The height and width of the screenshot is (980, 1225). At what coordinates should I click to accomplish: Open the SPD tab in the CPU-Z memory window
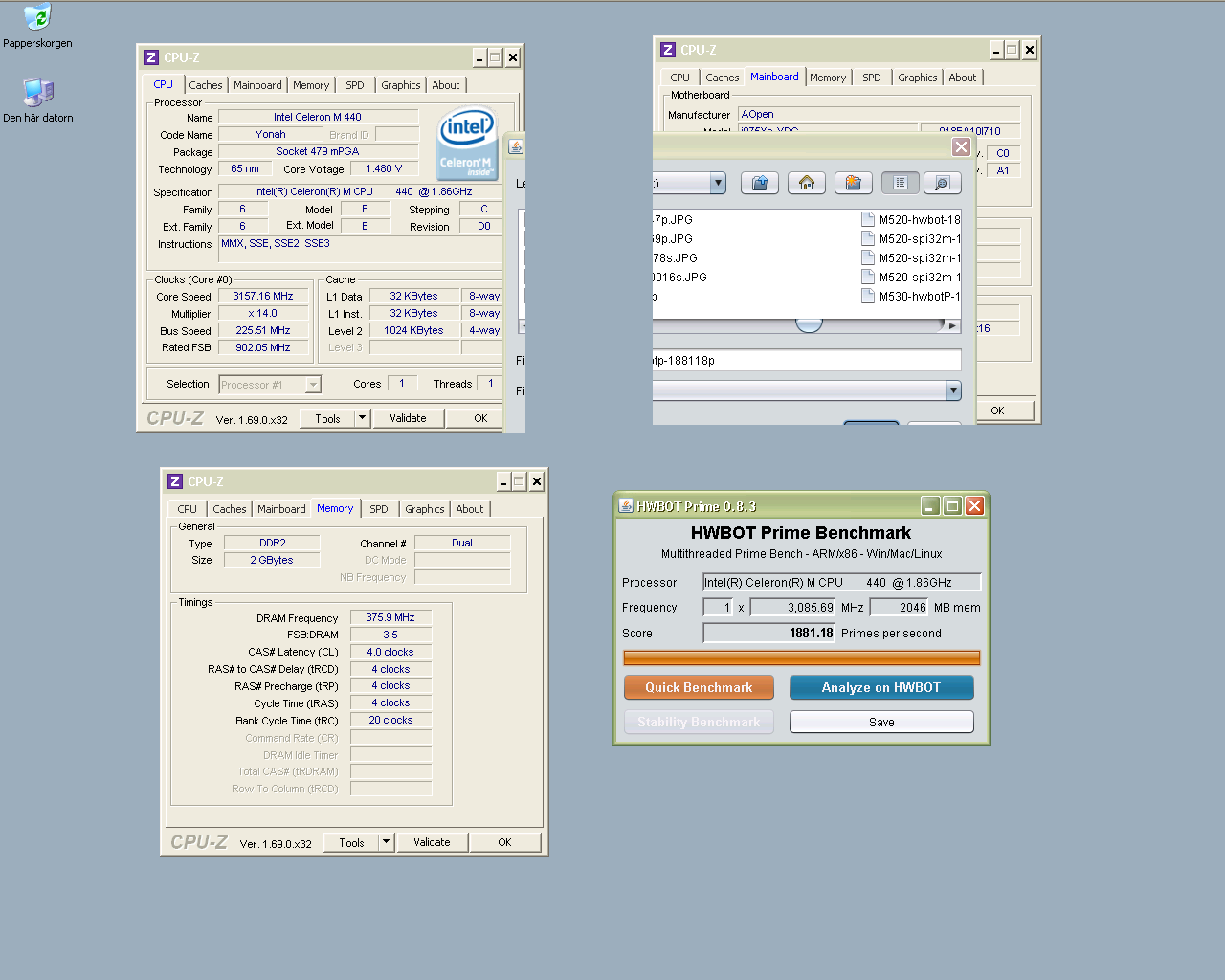coord(379,509)
